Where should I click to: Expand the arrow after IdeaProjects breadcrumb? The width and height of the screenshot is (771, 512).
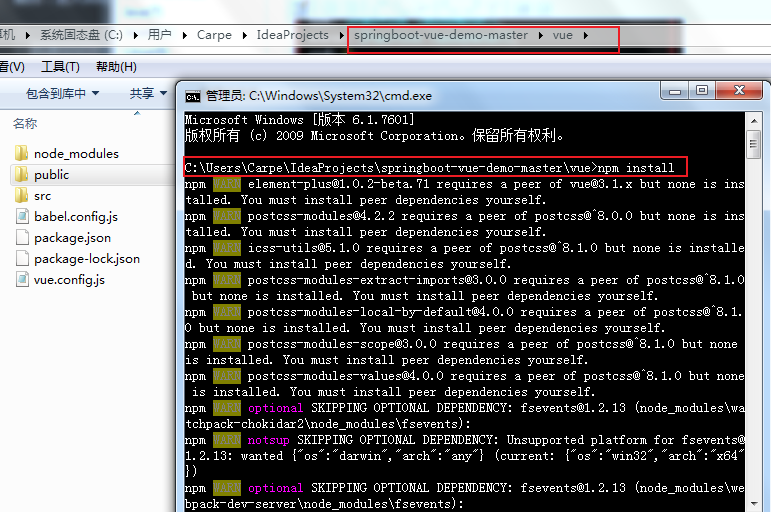click(341, 35)
